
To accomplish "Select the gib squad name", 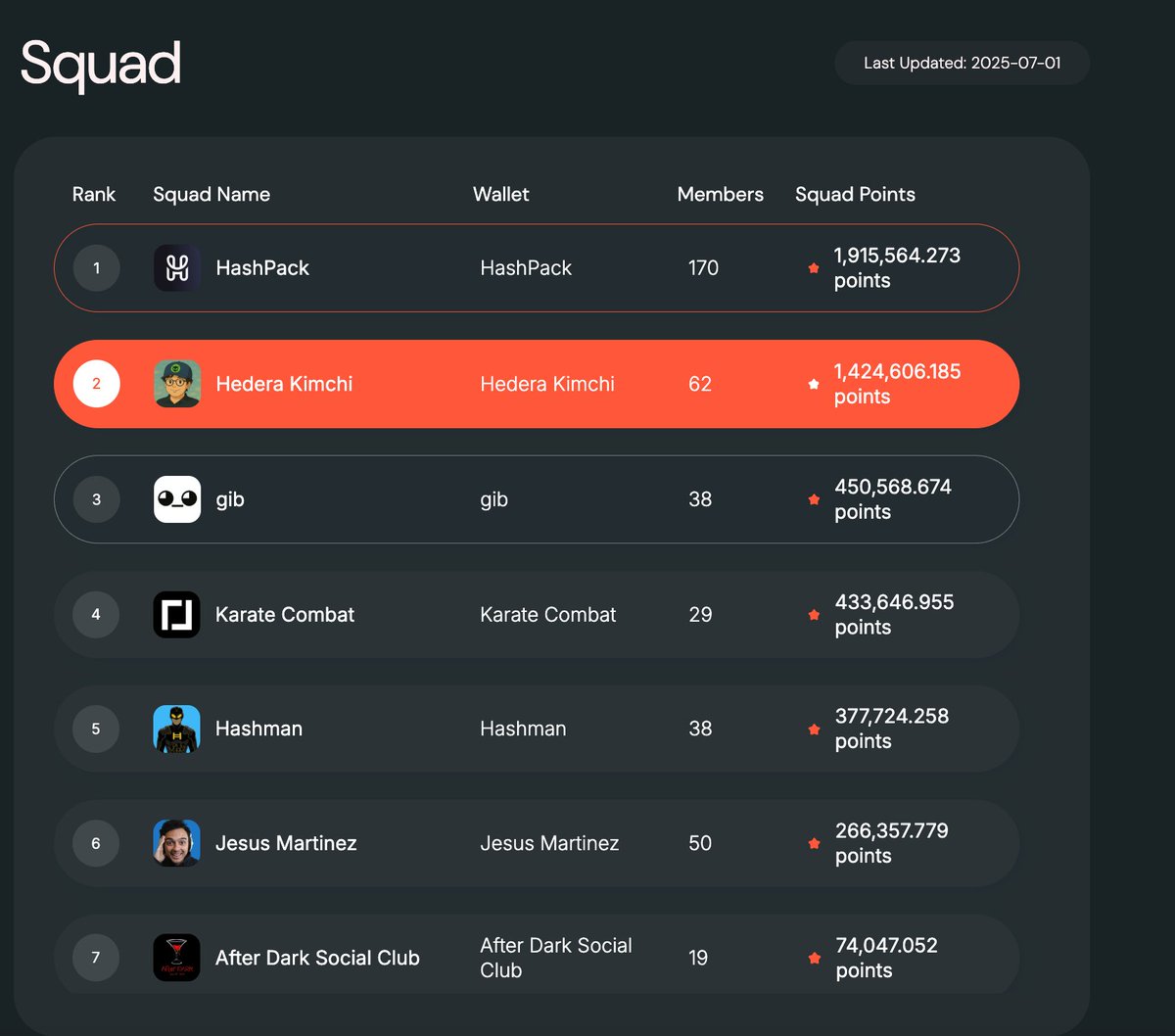I will tap(230, 499).
